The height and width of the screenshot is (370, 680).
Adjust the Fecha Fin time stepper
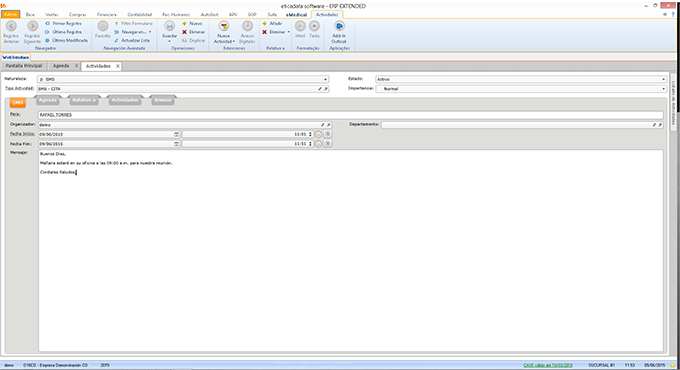[310, 144]
